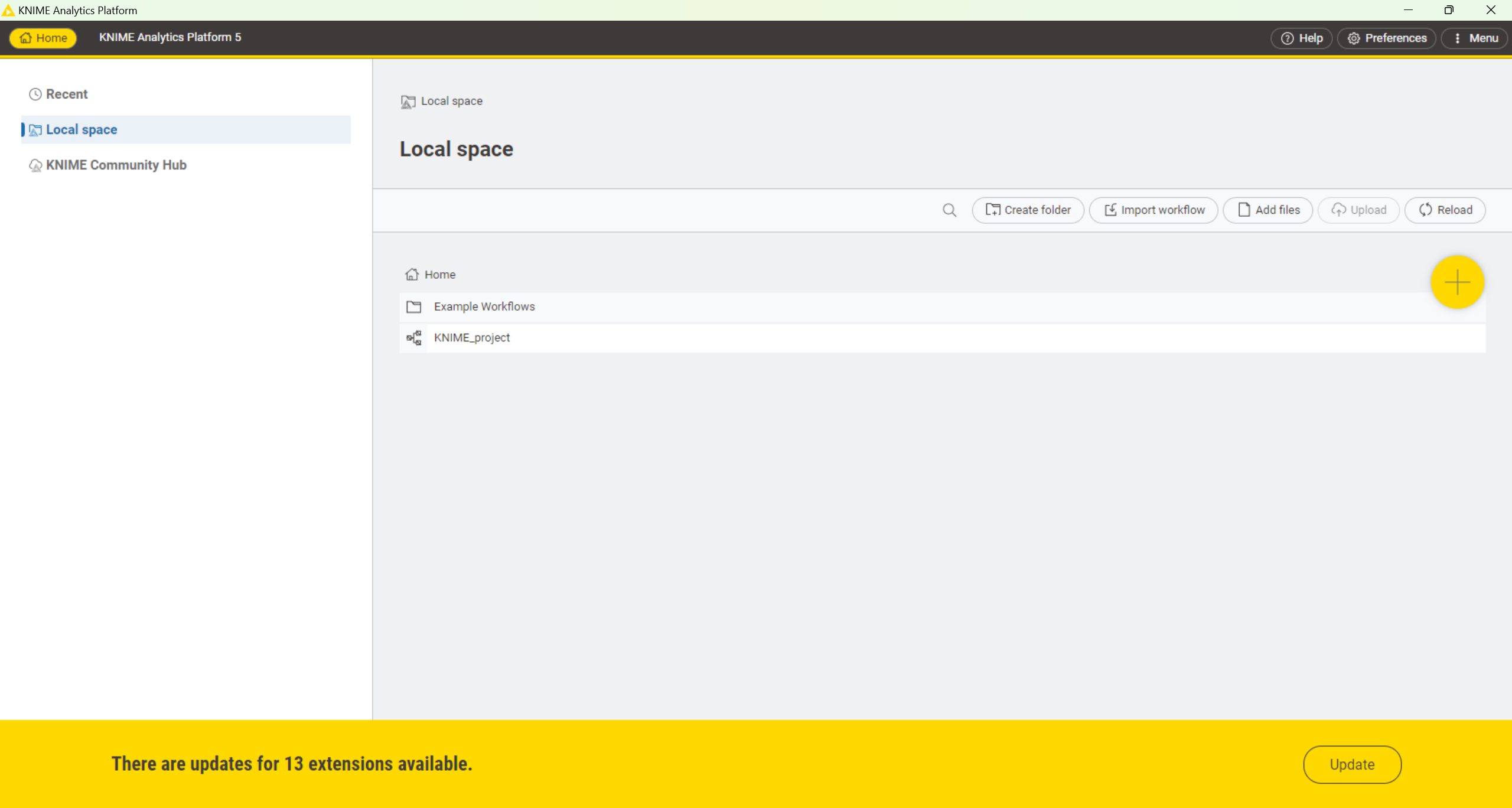Screen dimensions: 1512x808
Task: Restore down the KNIME window
Action: 1449,10
